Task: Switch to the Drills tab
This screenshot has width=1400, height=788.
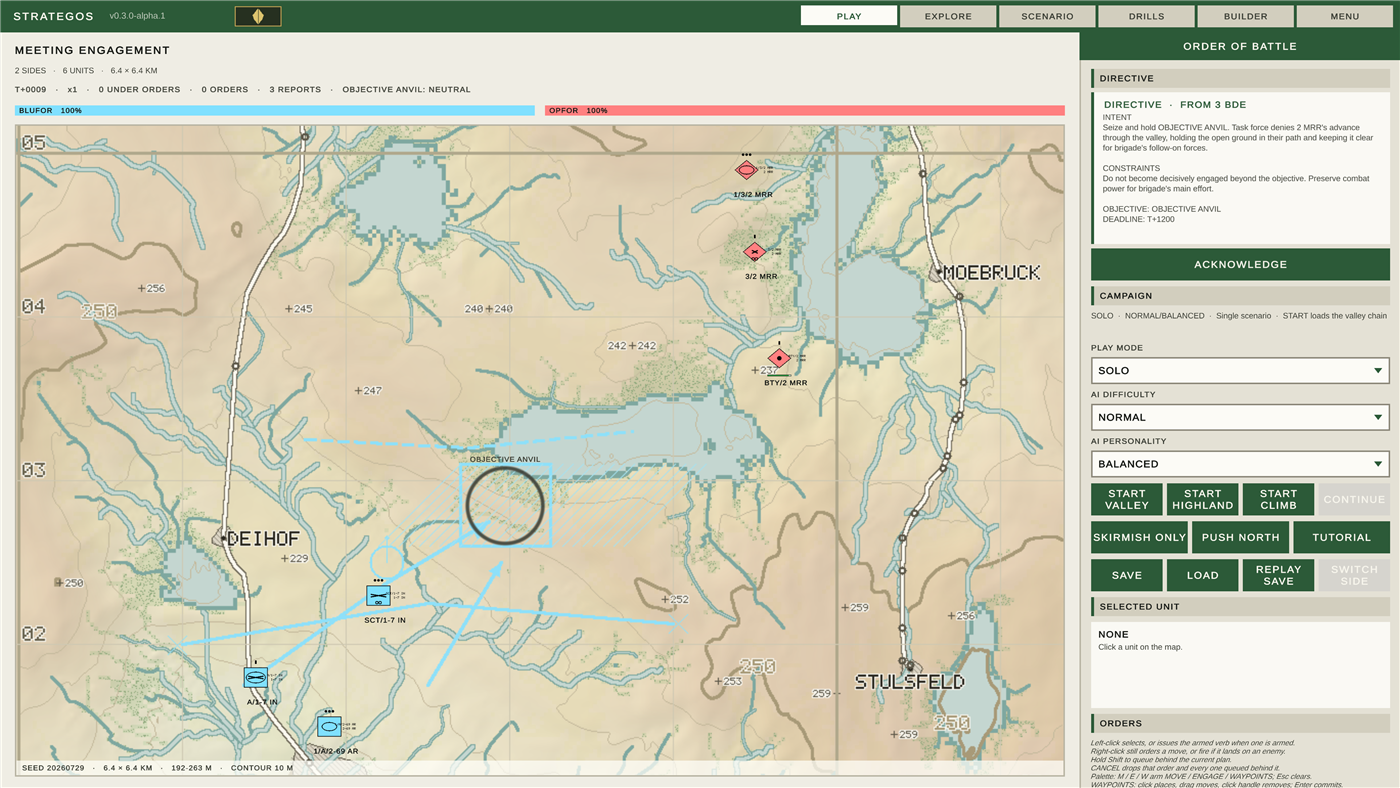Action: tap(1146, 16)
